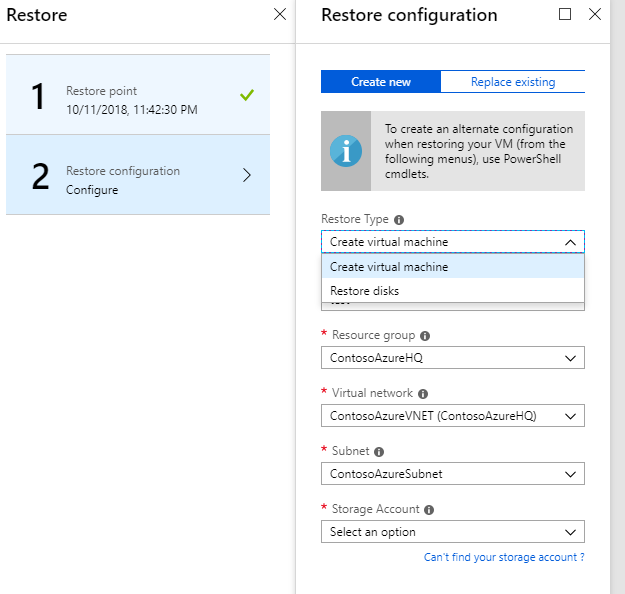
Task: Open the Resource group dropdown ContosoAzureHQ
Action: coord(453,358)
